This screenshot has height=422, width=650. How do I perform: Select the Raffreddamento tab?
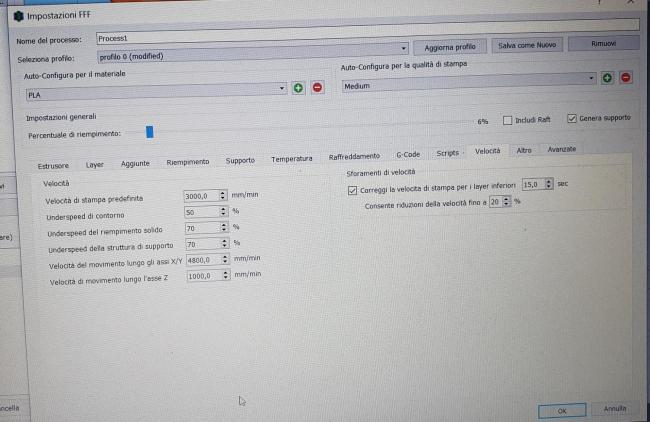354,156
